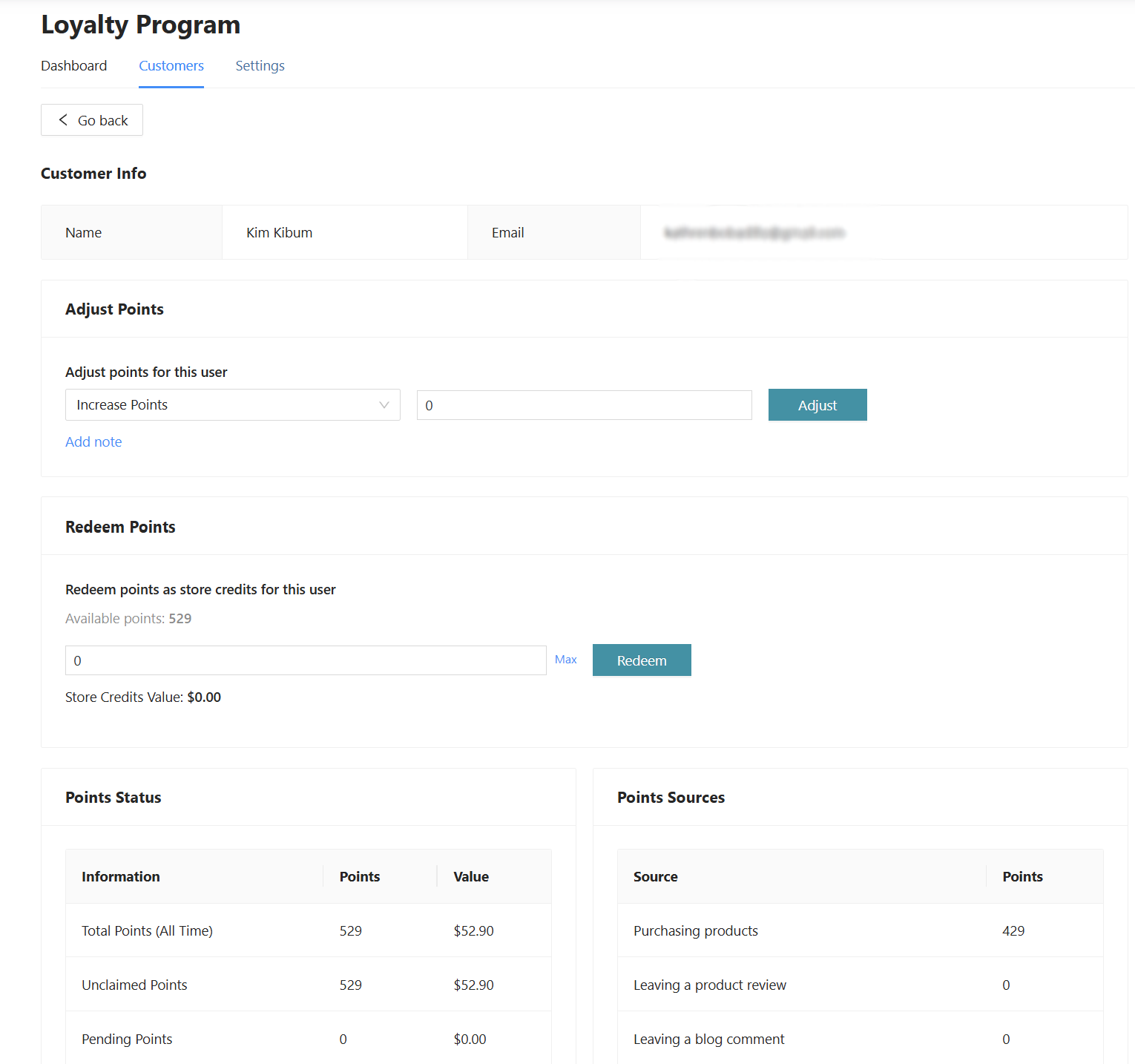Click the Source column header
Screen dimensions: 1135x1064
click(x=656, y=877)
